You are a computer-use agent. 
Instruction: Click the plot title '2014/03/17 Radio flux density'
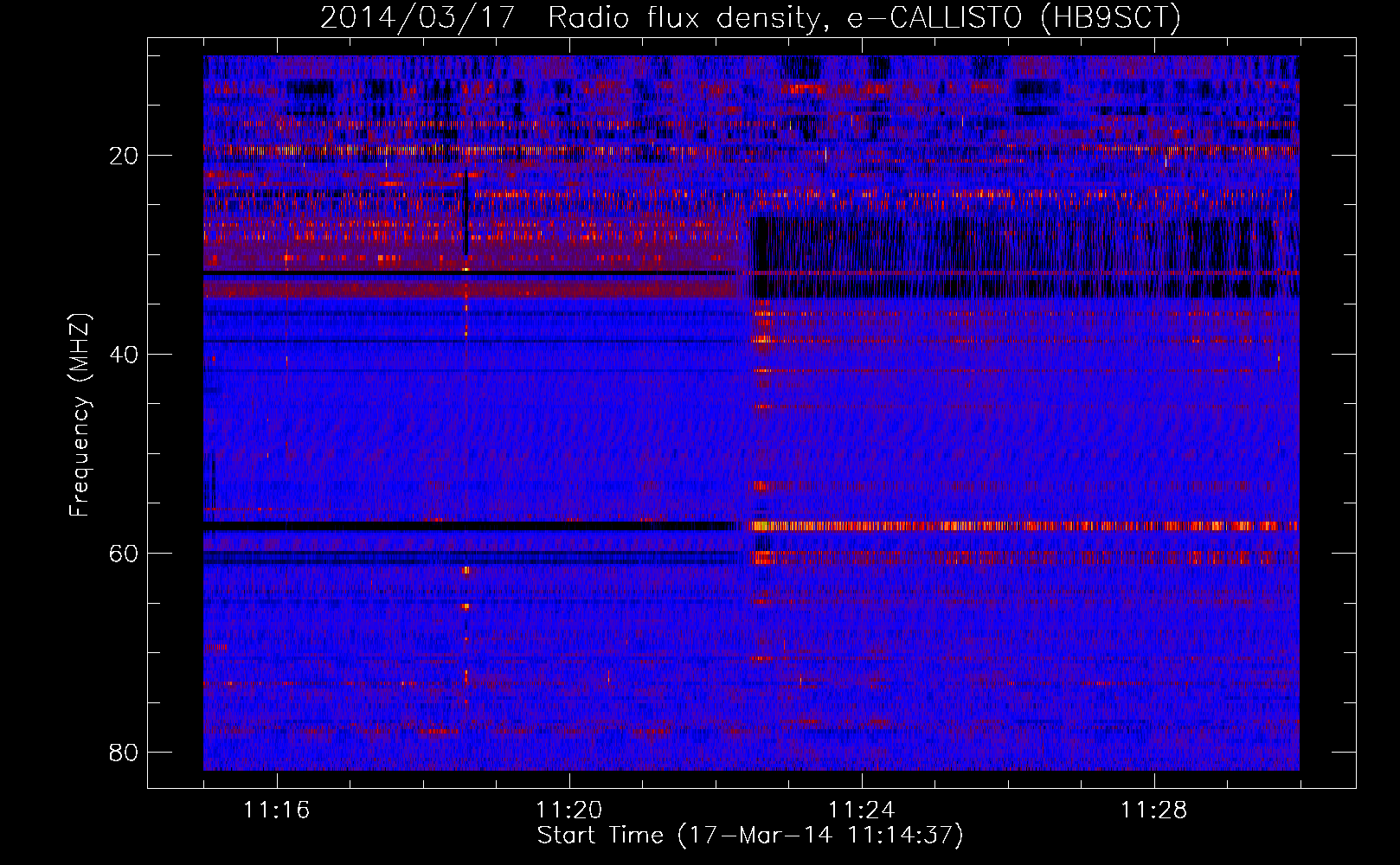click(x=751, y=17)
